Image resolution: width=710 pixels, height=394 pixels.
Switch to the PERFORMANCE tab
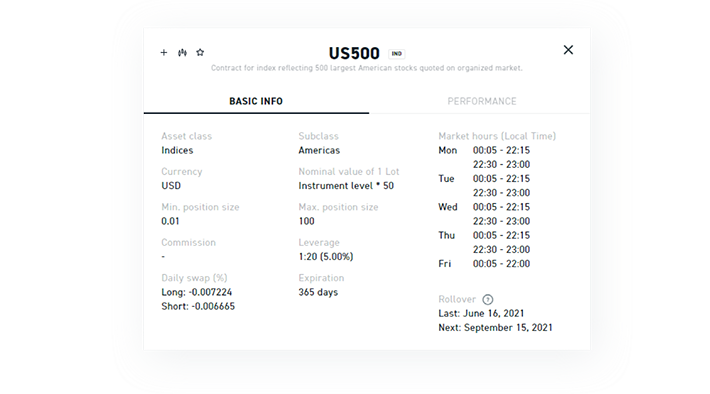pos(482,101)
